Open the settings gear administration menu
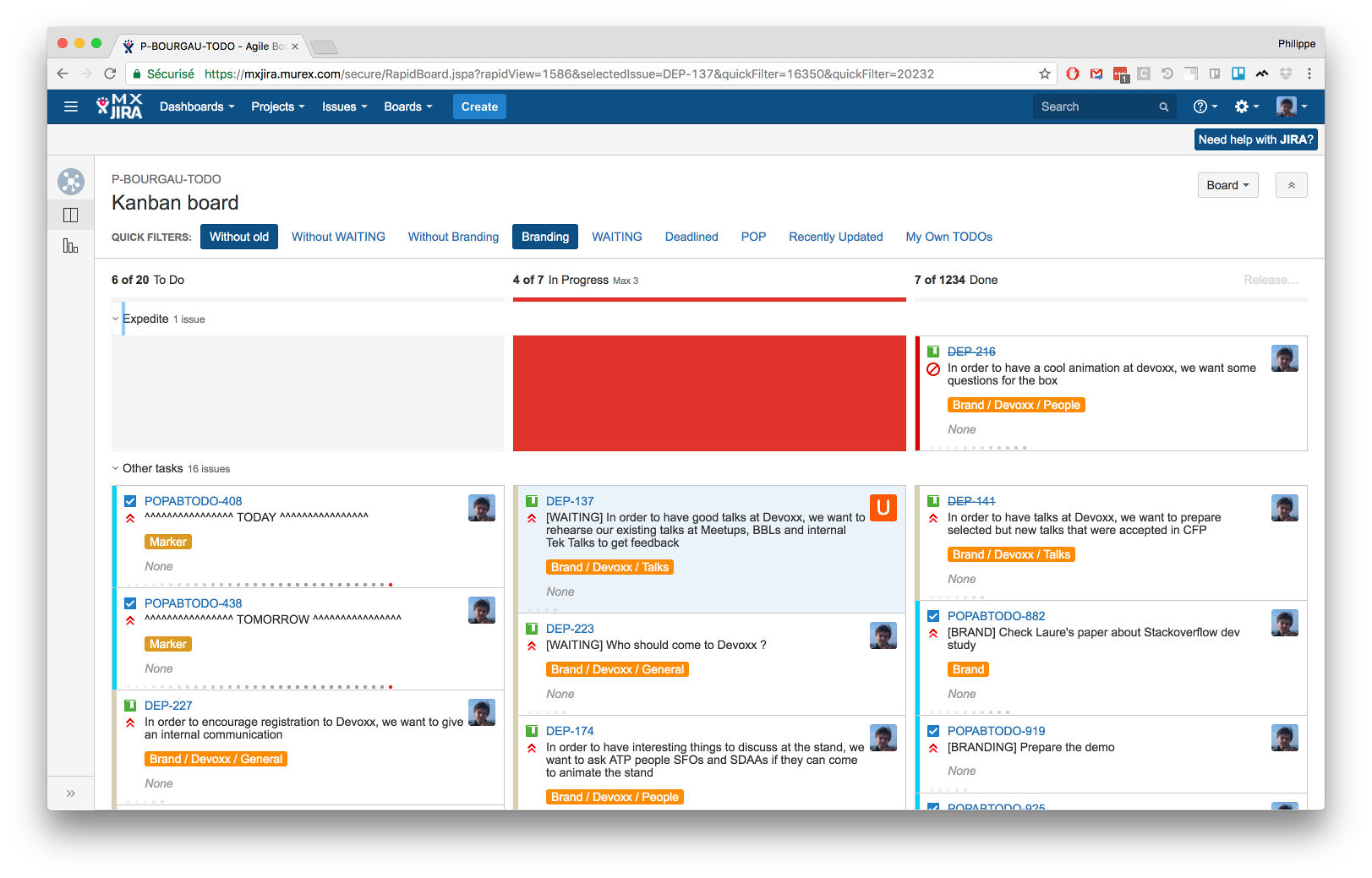This screenshot has width=1372, height=878. (x=1247, y=106)
